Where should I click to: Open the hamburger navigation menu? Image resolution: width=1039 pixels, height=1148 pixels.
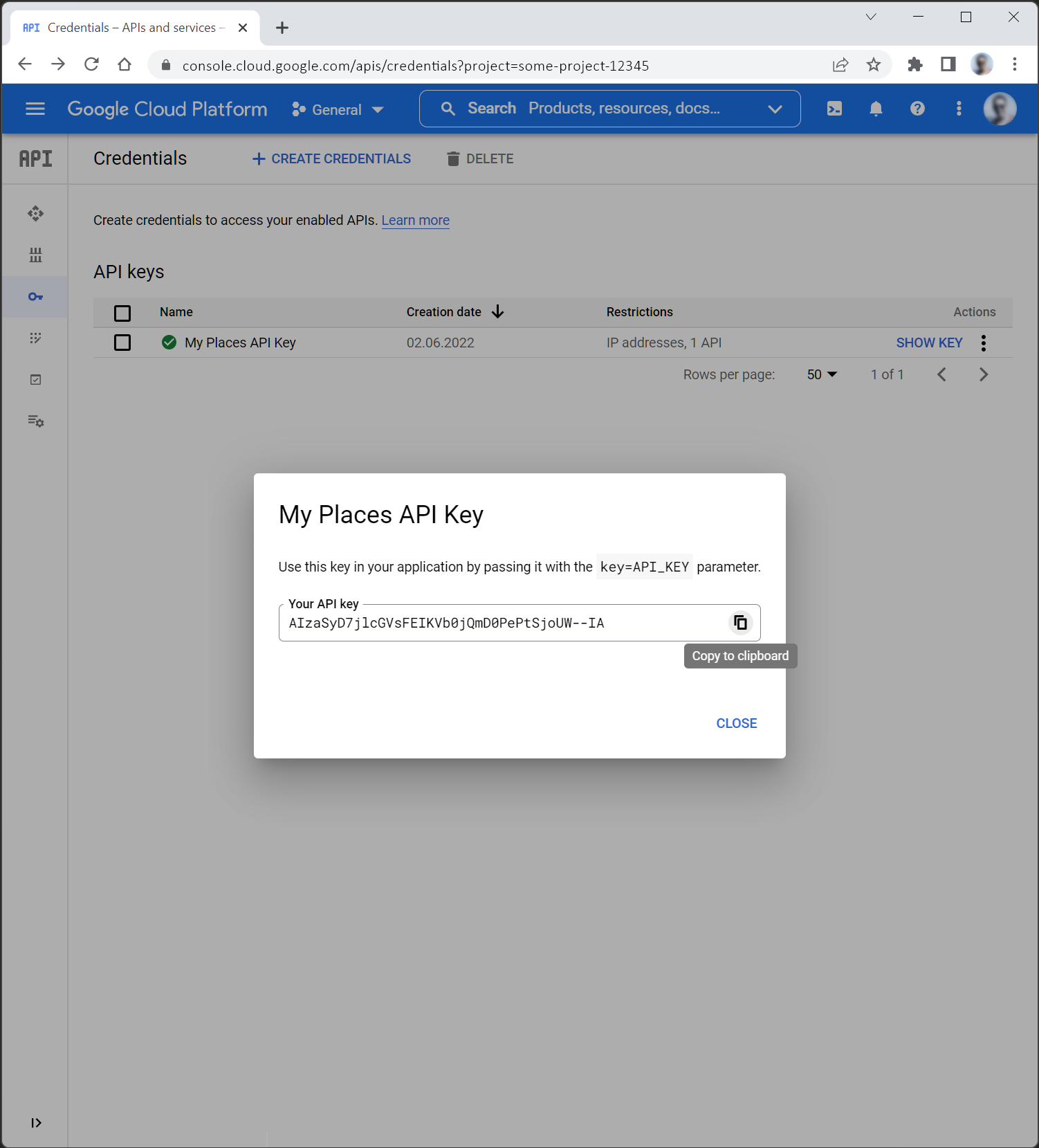point(35,109)
